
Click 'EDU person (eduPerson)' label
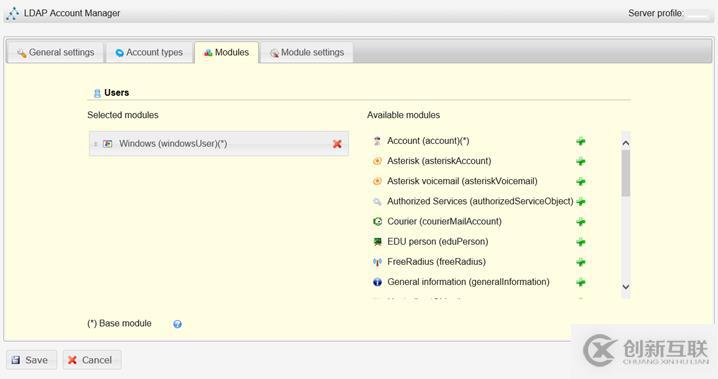pos(438,242)
